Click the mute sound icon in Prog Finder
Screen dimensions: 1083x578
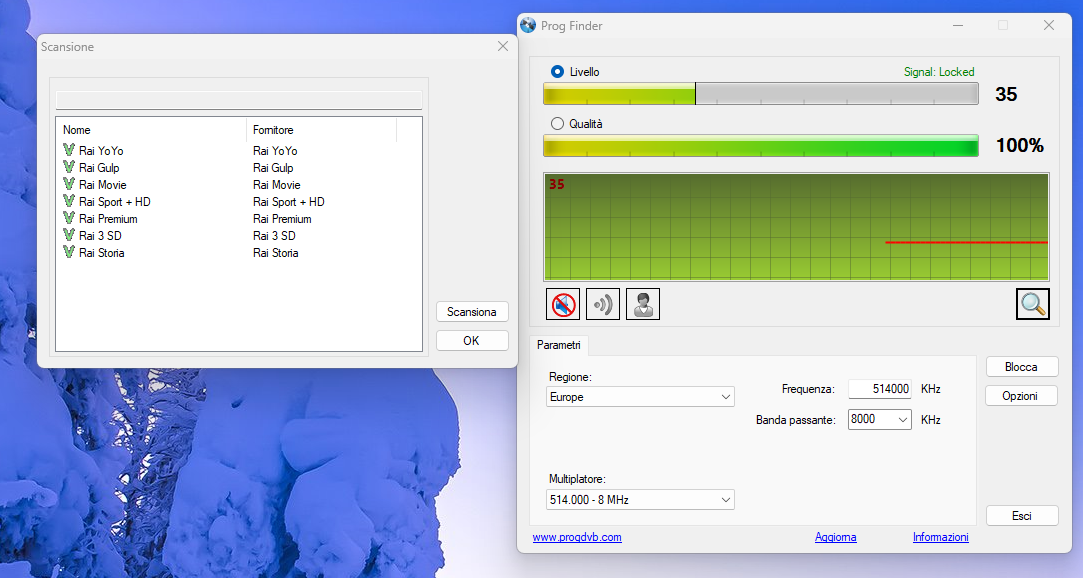tap(563, 304)
